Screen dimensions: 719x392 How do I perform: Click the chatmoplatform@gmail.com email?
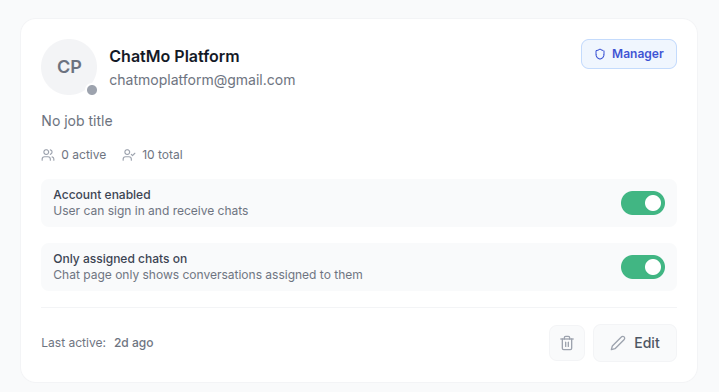pos(202,80)
